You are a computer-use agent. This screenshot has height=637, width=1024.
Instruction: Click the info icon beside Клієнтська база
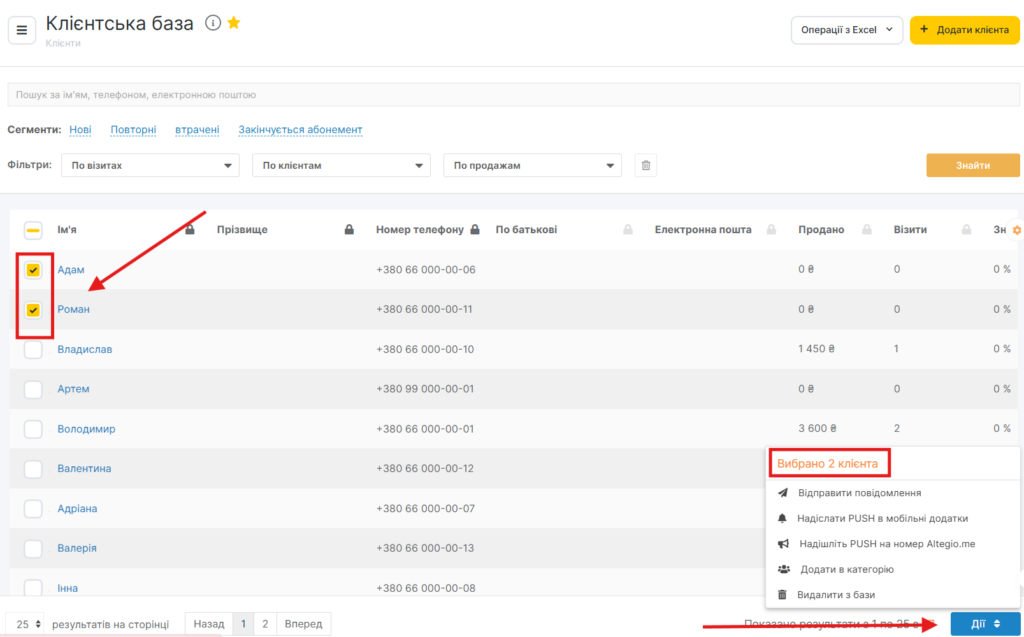(x=212, y=23)
